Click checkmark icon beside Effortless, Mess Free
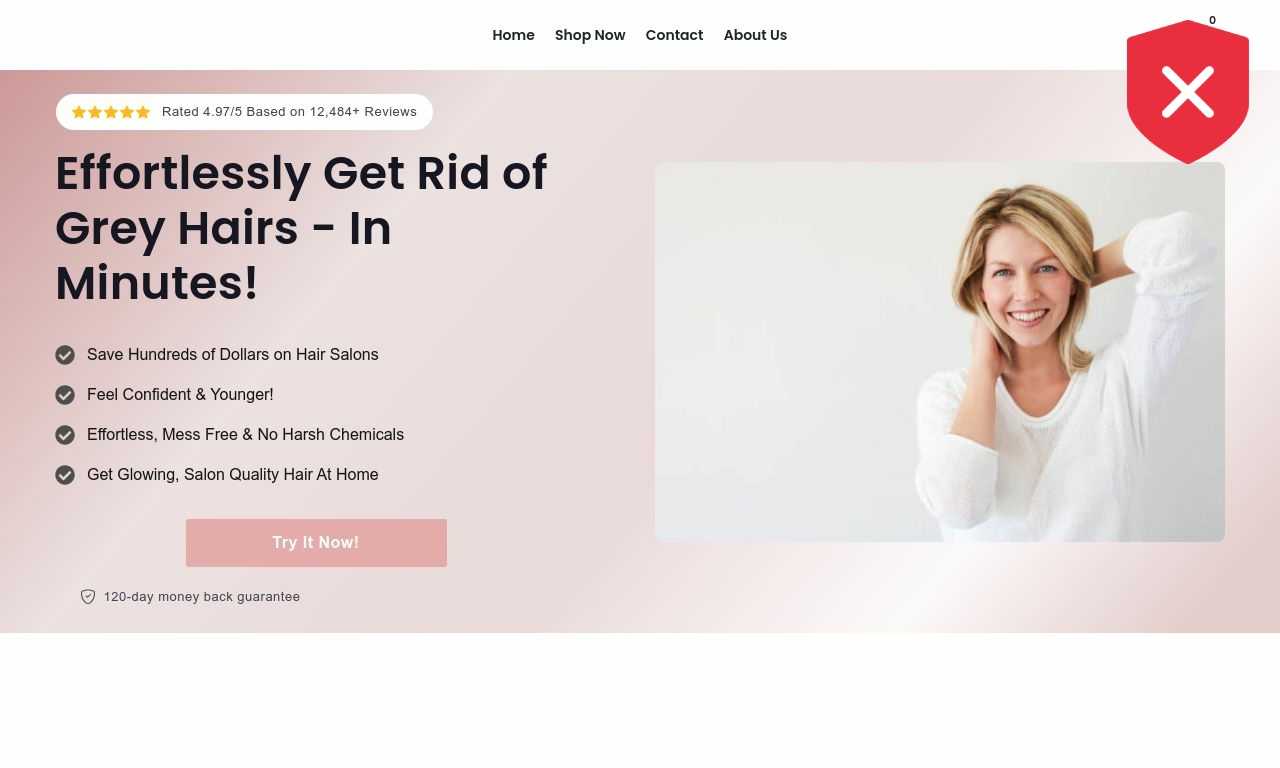This screenshot has height=768, width=1280. pos(65,435)
